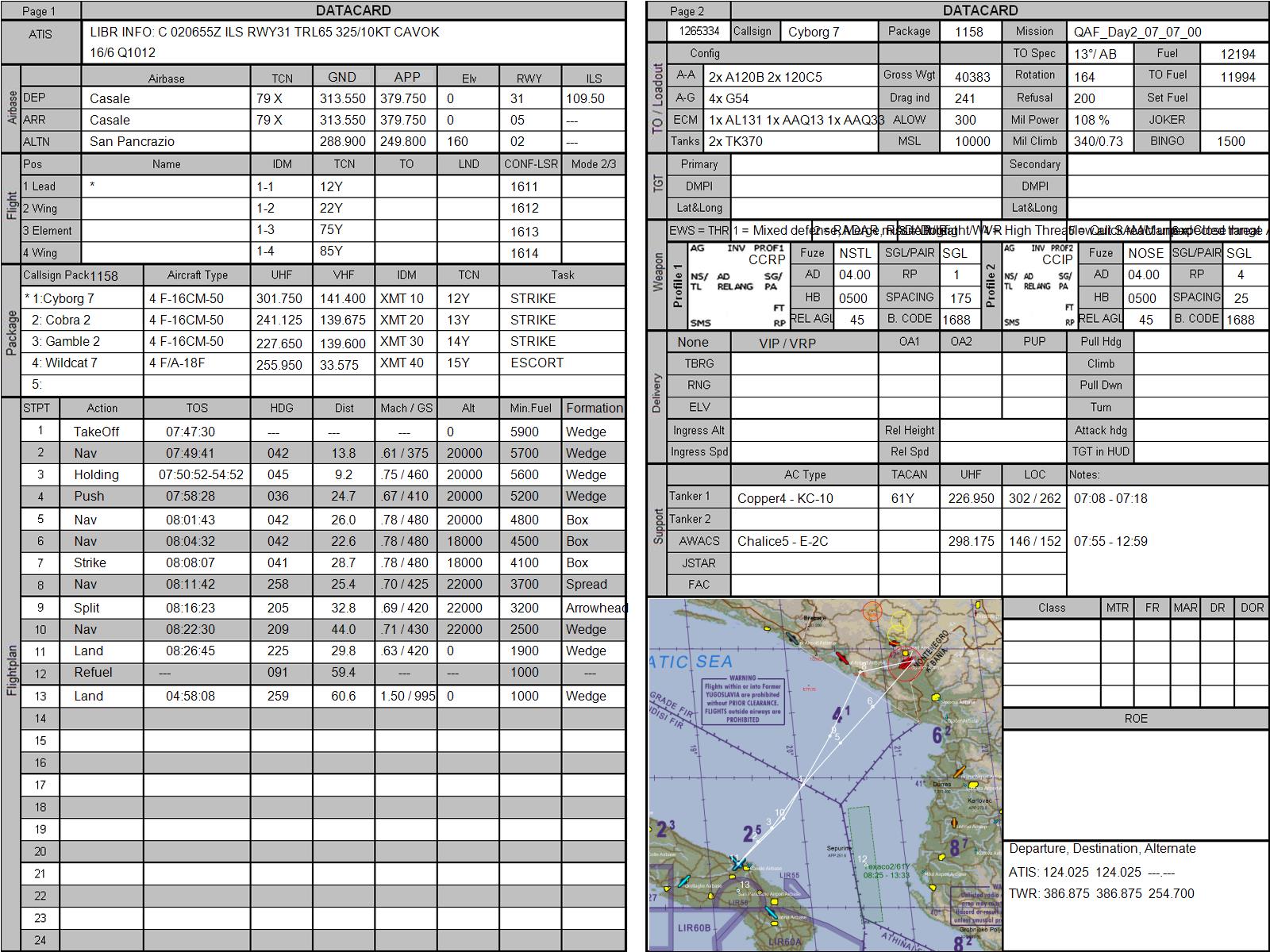Click the green Texaco2 tanker track box
Screen dimensions: 1270x952
pos(865,864)
